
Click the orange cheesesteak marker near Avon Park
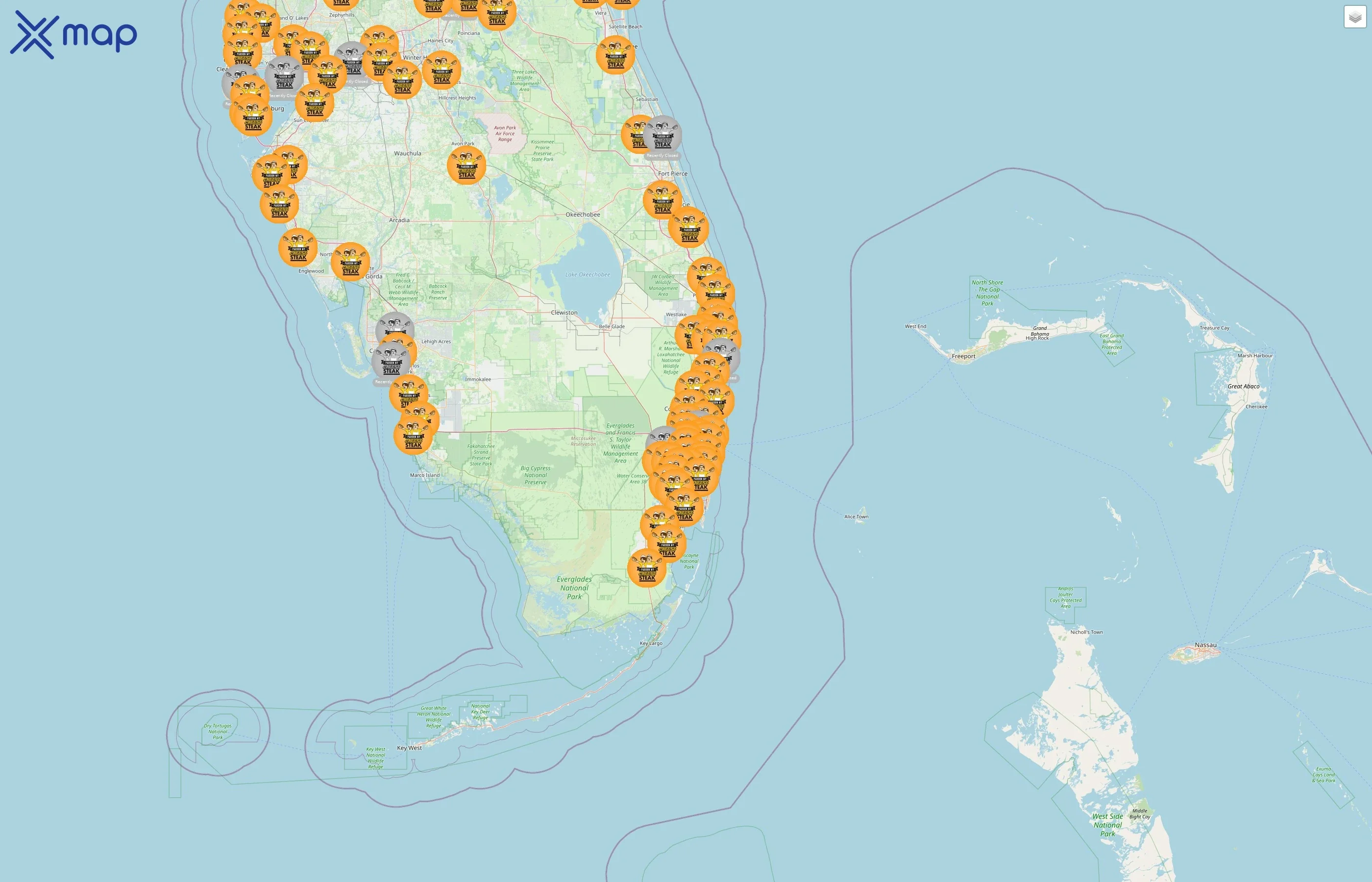click(x=467, y=165)
